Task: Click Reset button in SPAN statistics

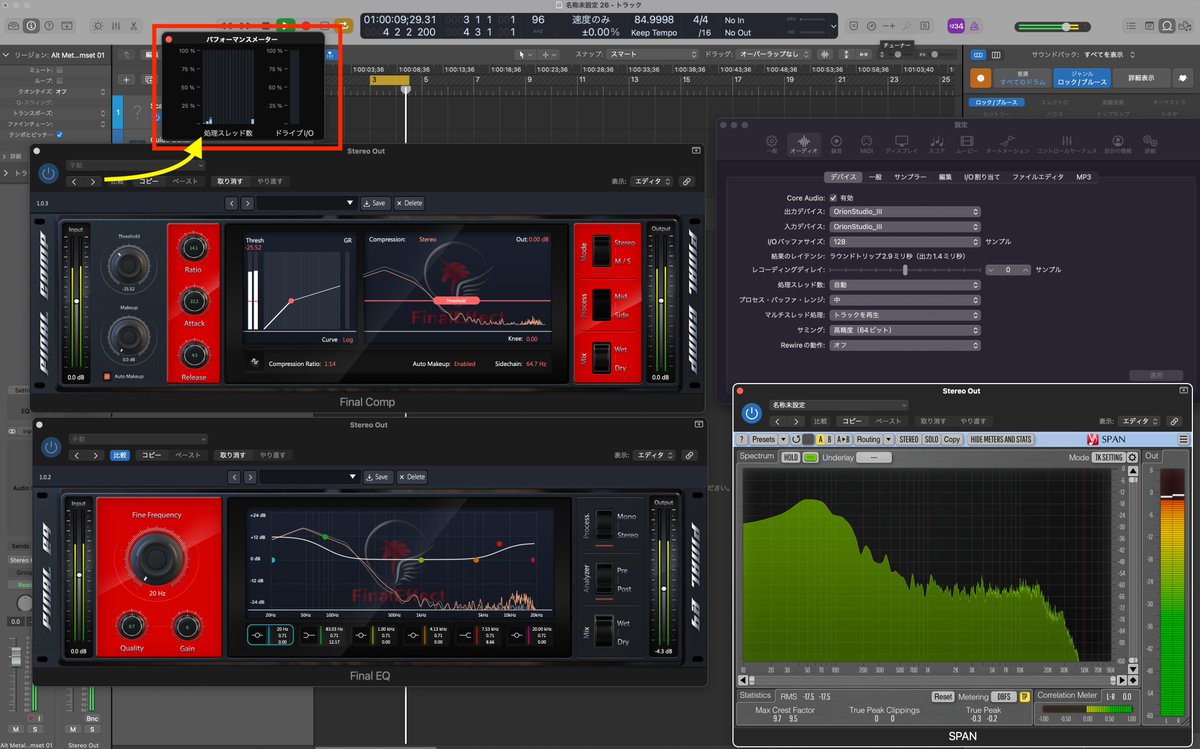Action: pos(943,696)
